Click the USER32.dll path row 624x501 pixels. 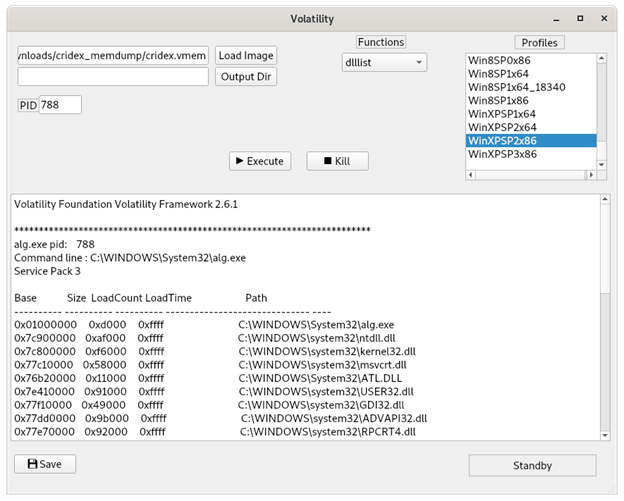pyautogui.click(x=326, y=392)
